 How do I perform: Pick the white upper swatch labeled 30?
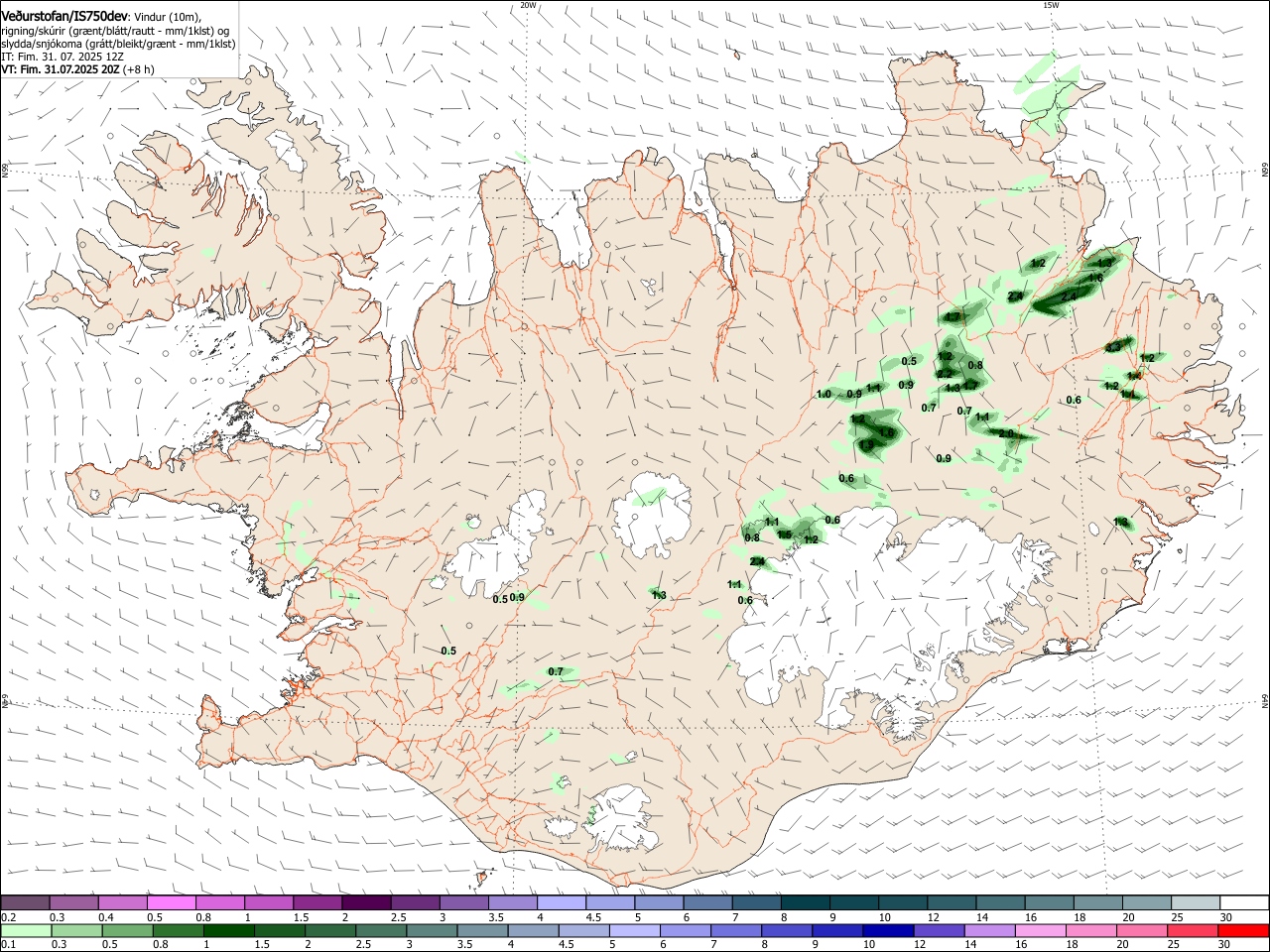pyautogui.click(x=1242, y=902)
